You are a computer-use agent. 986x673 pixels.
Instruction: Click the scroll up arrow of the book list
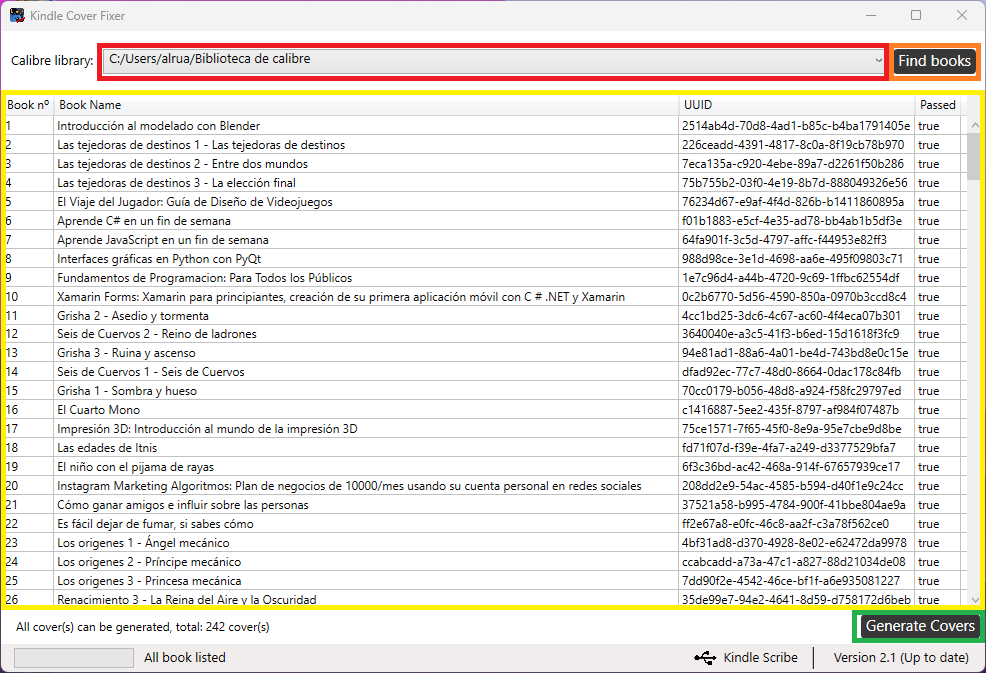(x=975, y=125)
